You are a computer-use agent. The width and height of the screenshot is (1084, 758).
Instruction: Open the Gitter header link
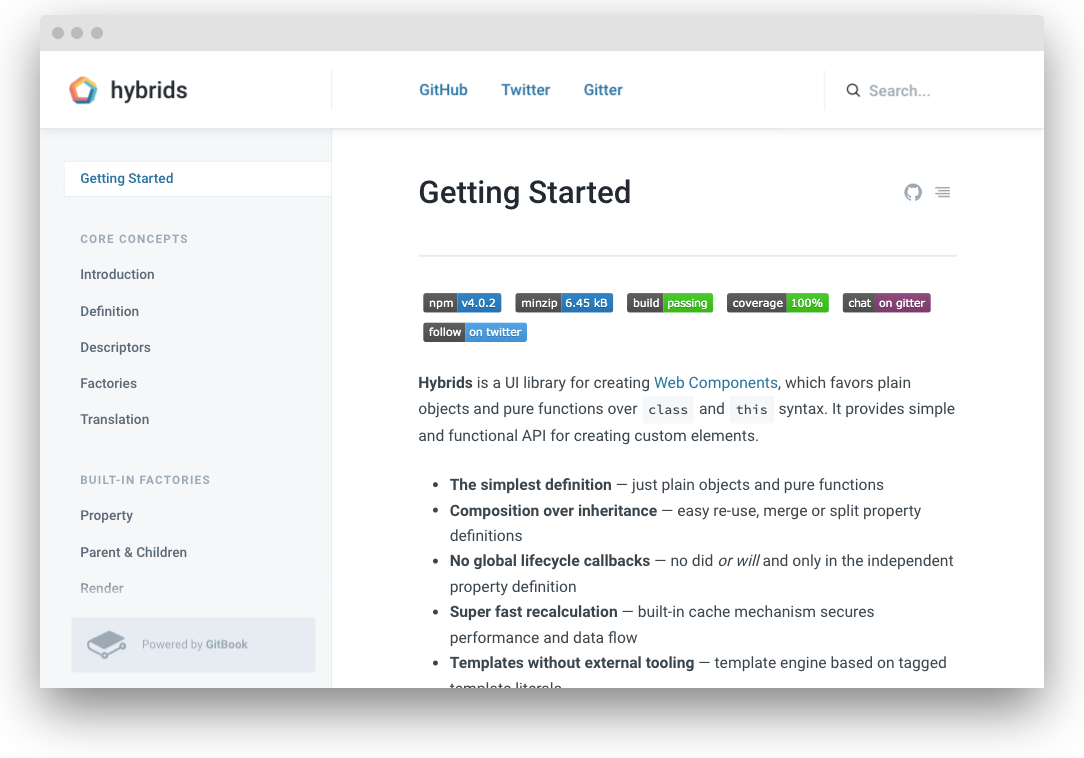603,90
